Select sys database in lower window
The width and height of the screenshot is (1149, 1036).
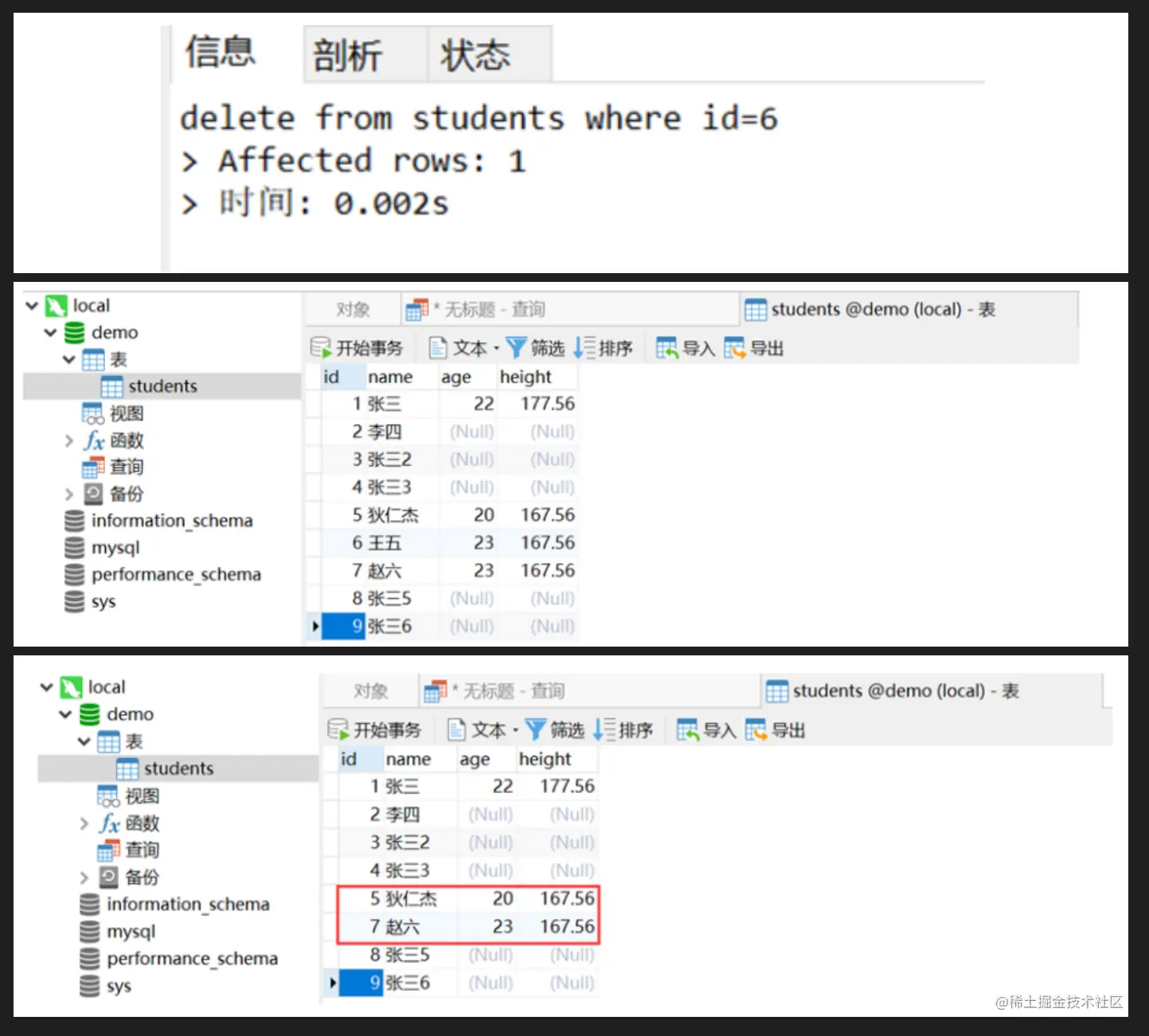[x=106, y=986]
